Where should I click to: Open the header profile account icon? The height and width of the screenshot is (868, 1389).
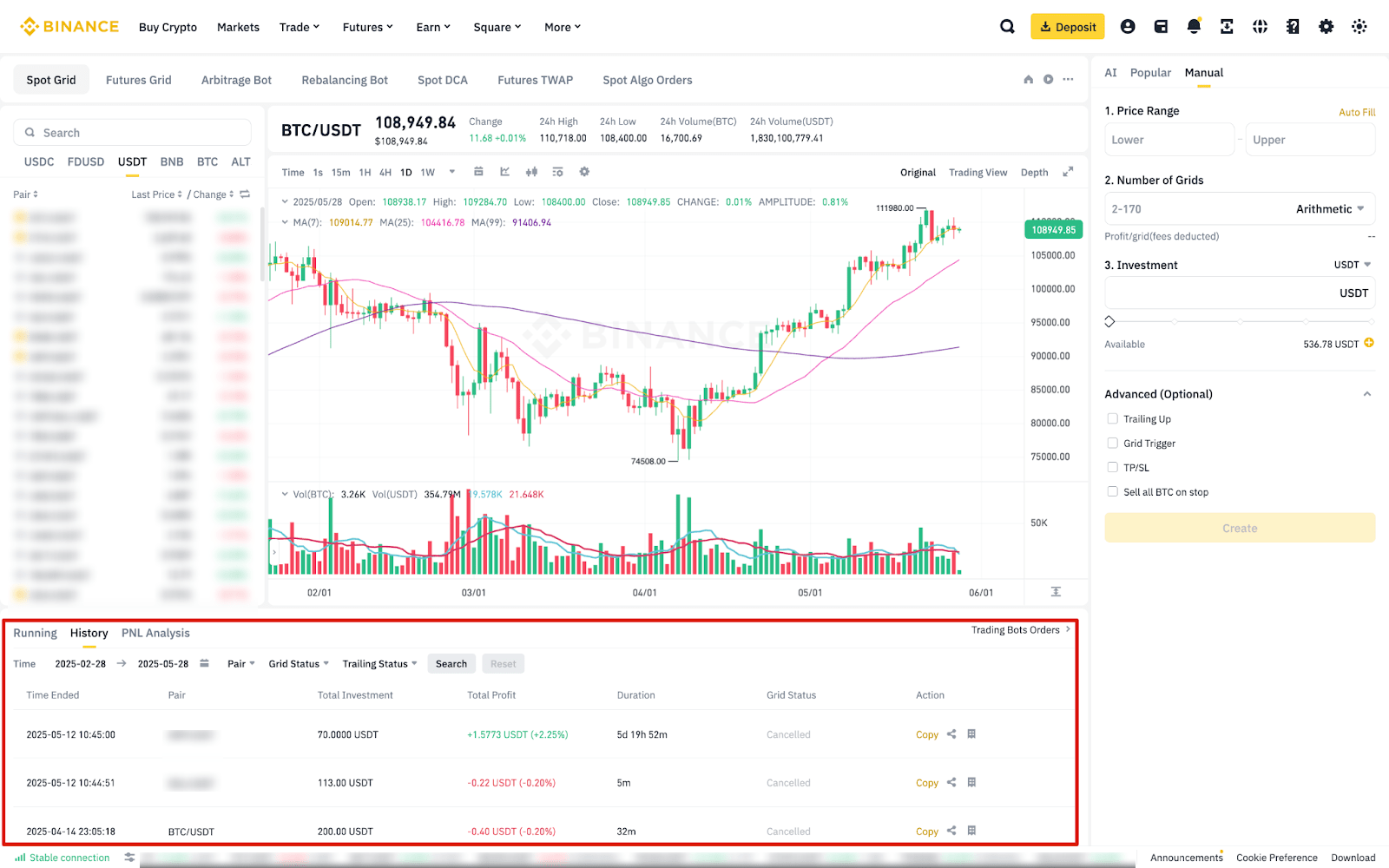pyautogui.click(x=1128, y=27)
